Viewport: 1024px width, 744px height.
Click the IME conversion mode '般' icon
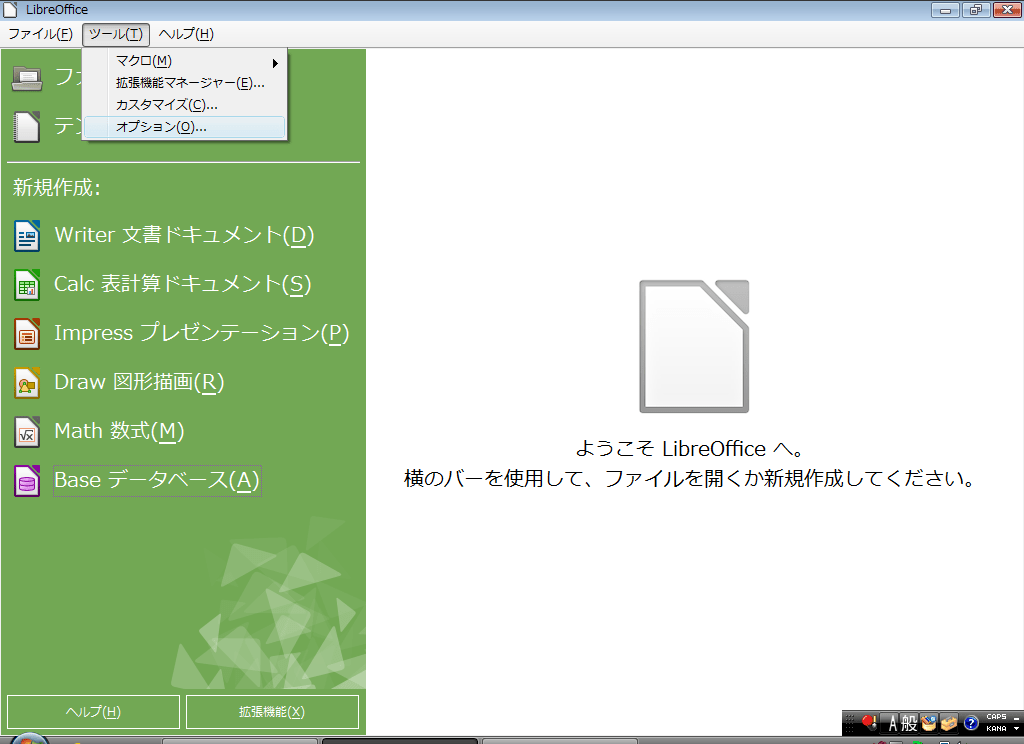tap(909, 723)
